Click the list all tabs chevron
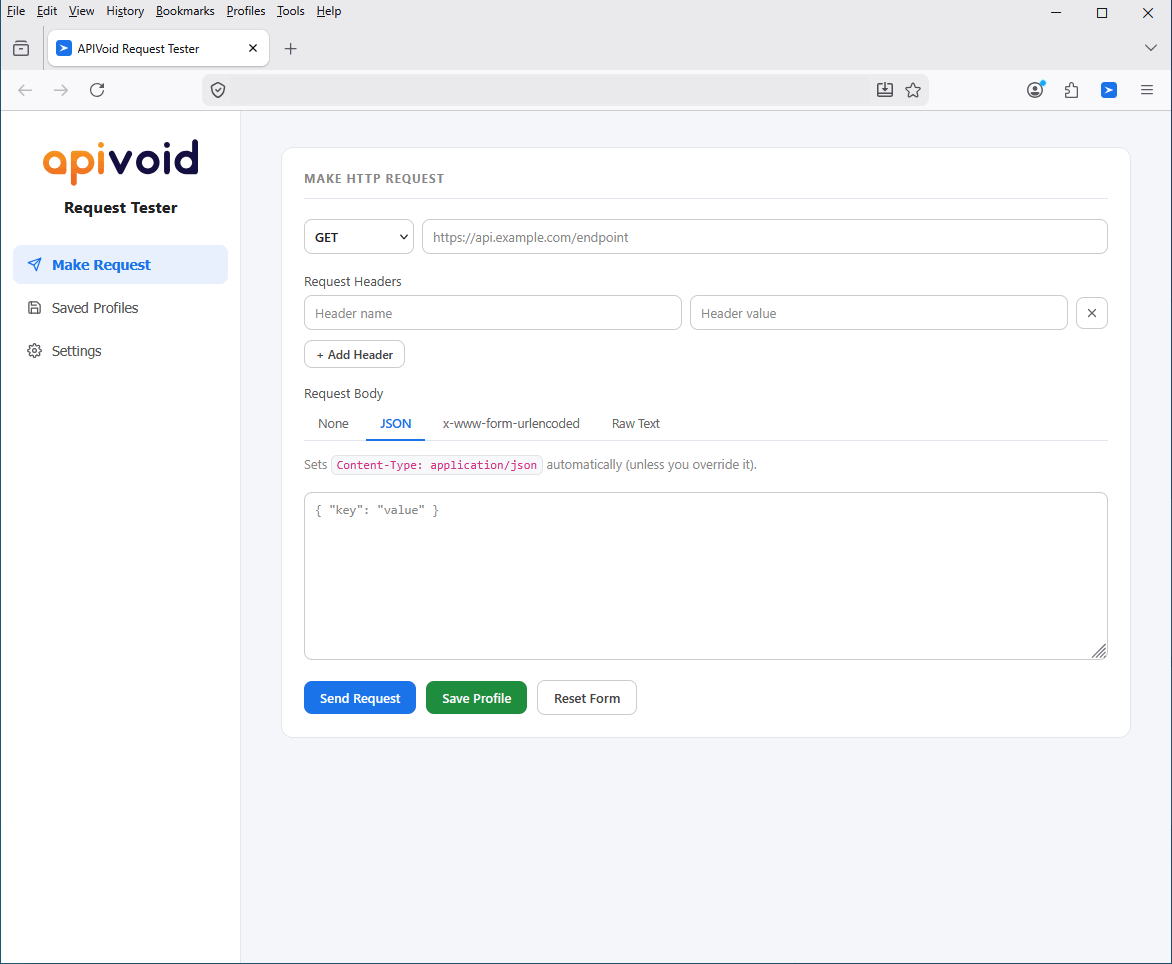The image size is (1172, 964). (1150, 48)
